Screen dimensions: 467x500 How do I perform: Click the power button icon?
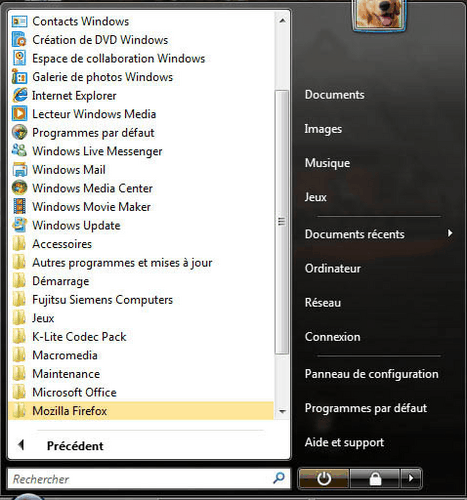click(x=324, y=479)
